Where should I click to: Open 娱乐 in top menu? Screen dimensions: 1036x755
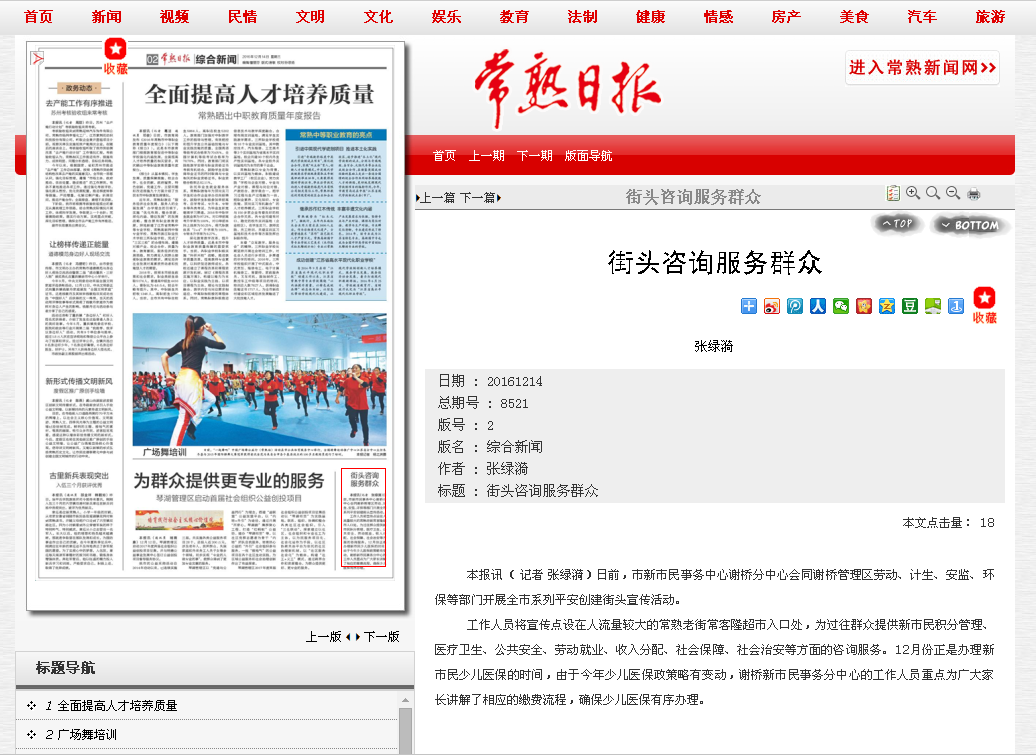point(446,17)
